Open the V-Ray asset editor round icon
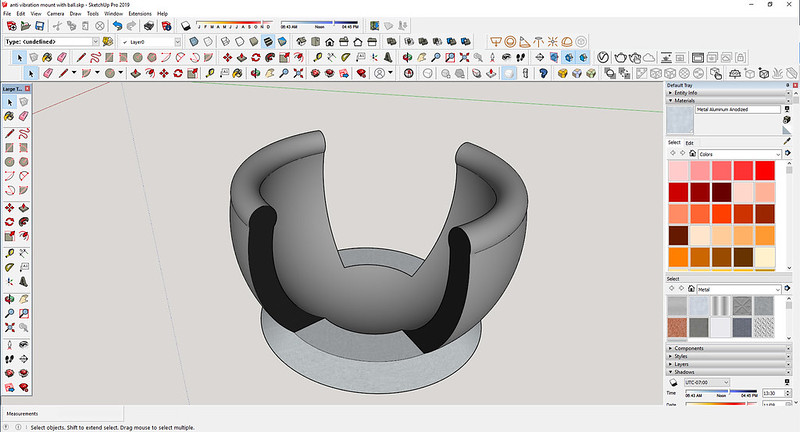This screenshot has height=432, width=800. pos(603,58)
